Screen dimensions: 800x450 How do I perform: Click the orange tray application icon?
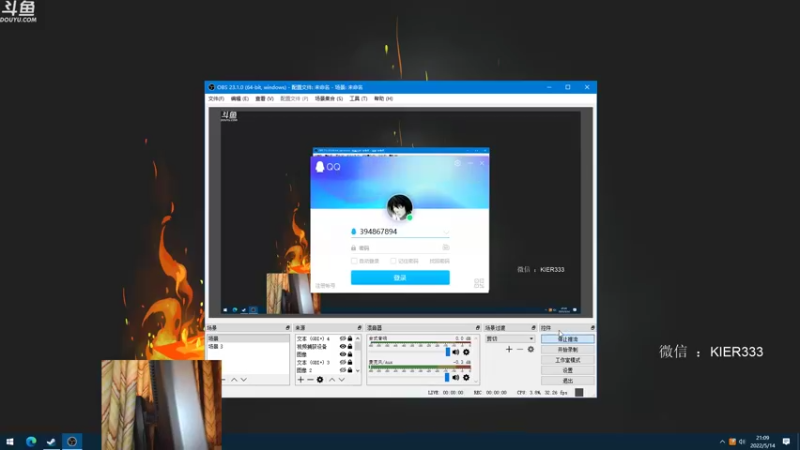click(732, 441)
